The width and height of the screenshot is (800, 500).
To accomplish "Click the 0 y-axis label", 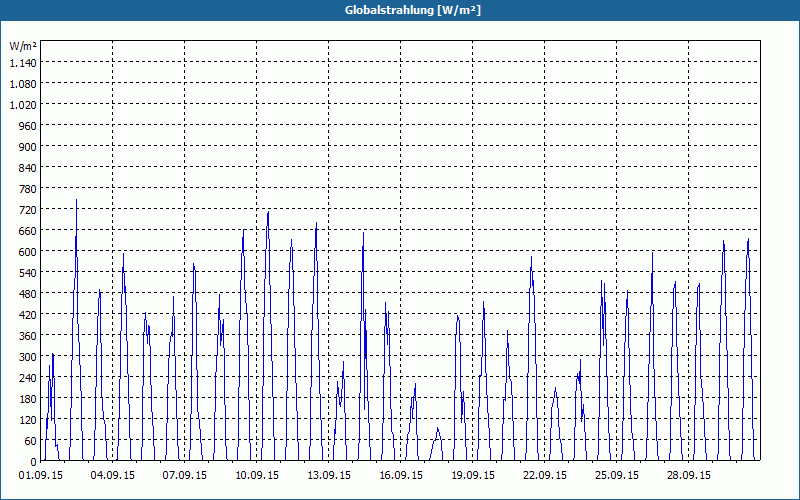I will pyautogui.click(x=34, y=462).
